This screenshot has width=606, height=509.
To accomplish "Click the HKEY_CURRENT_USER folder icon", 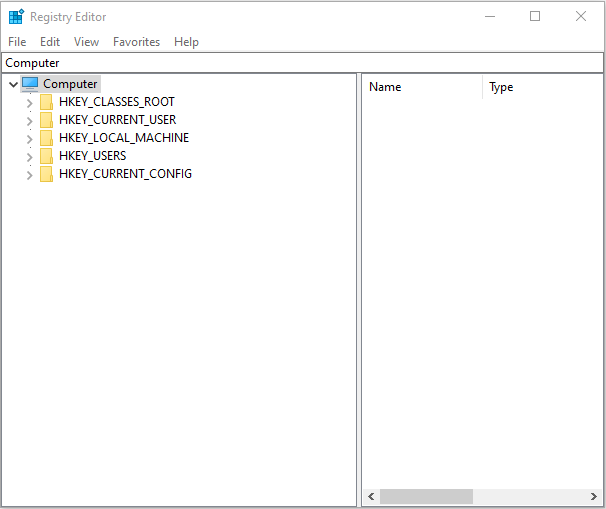I will pos(46,120).
